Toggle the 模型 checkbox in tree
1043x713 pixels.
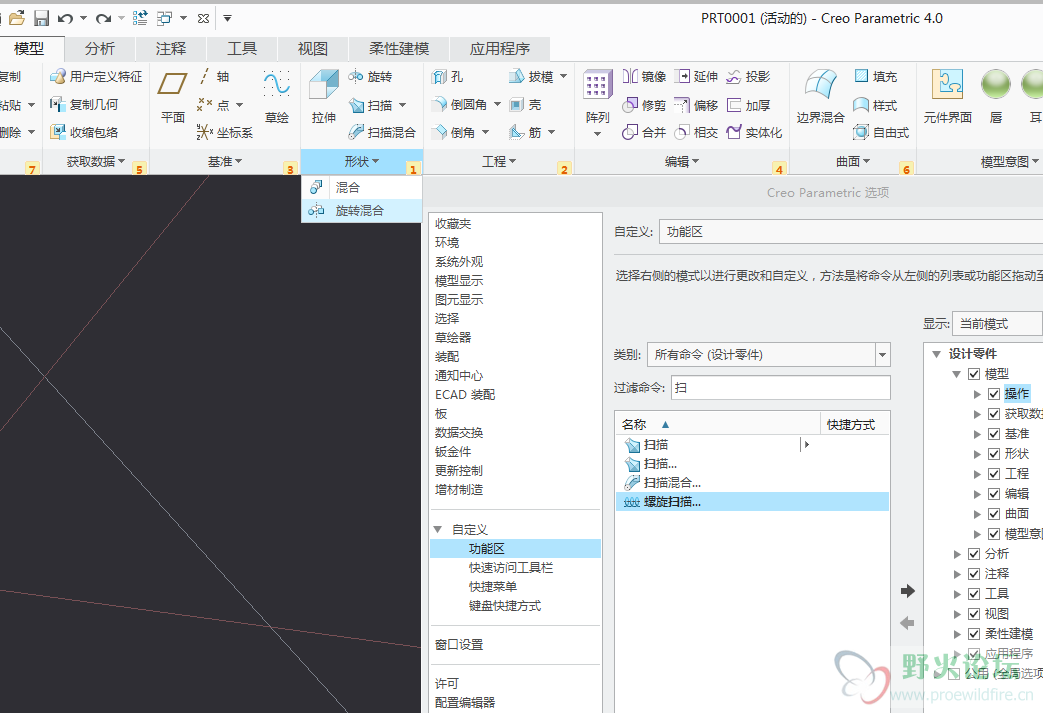click(x=974, y=374)
